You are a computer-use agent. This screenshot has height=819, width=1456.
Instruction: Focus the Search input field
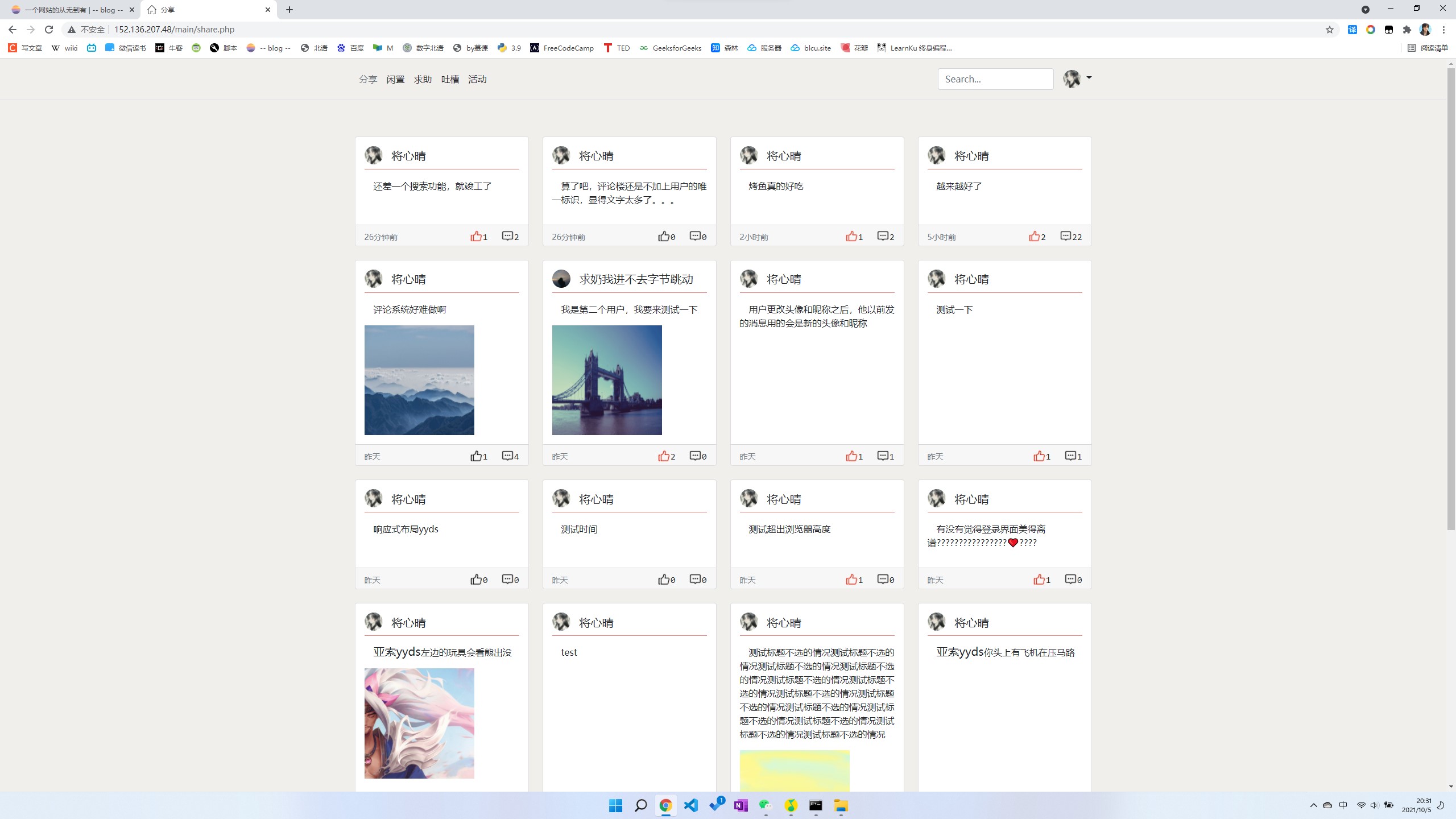pos(995,79)
